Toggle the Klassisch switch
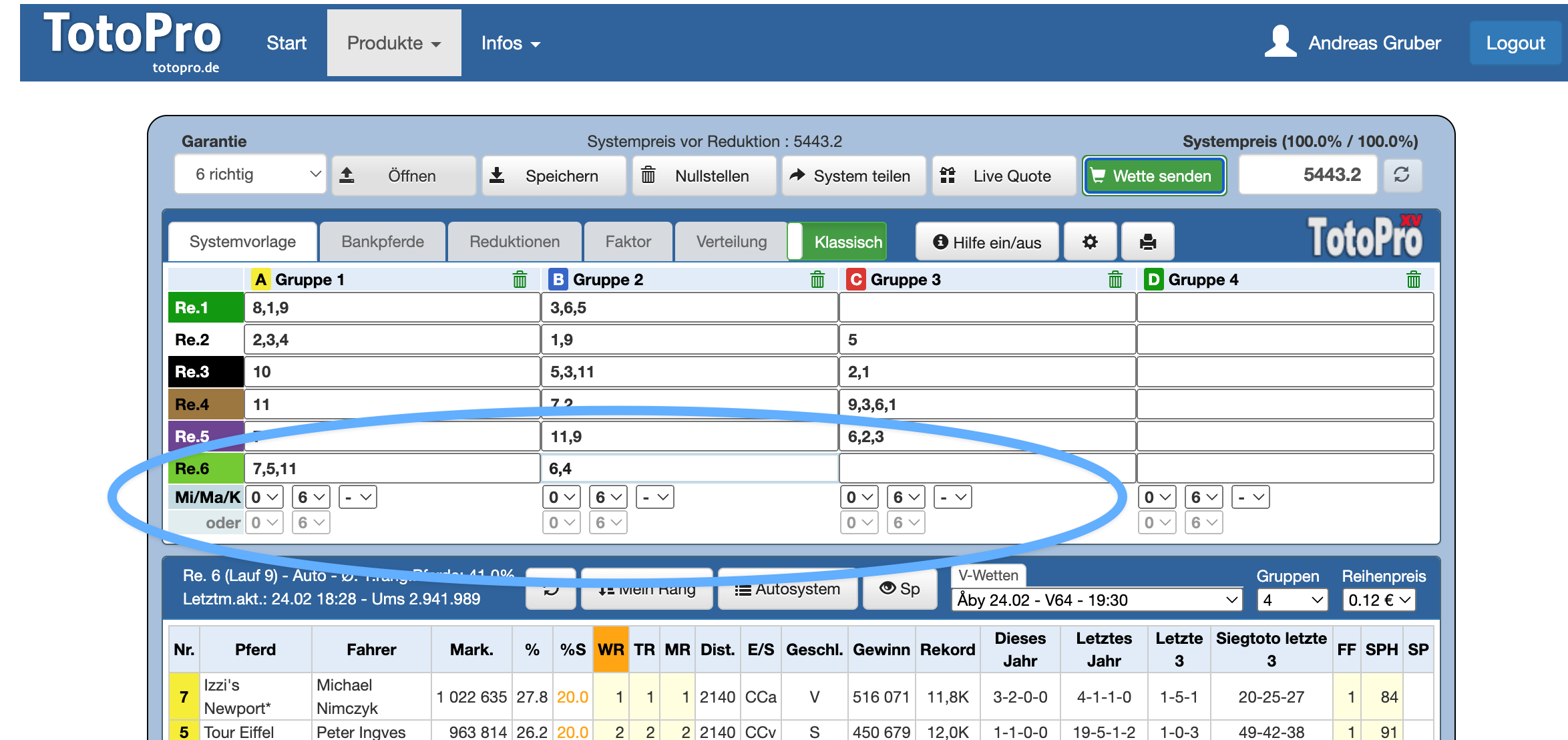 point(837,242)
